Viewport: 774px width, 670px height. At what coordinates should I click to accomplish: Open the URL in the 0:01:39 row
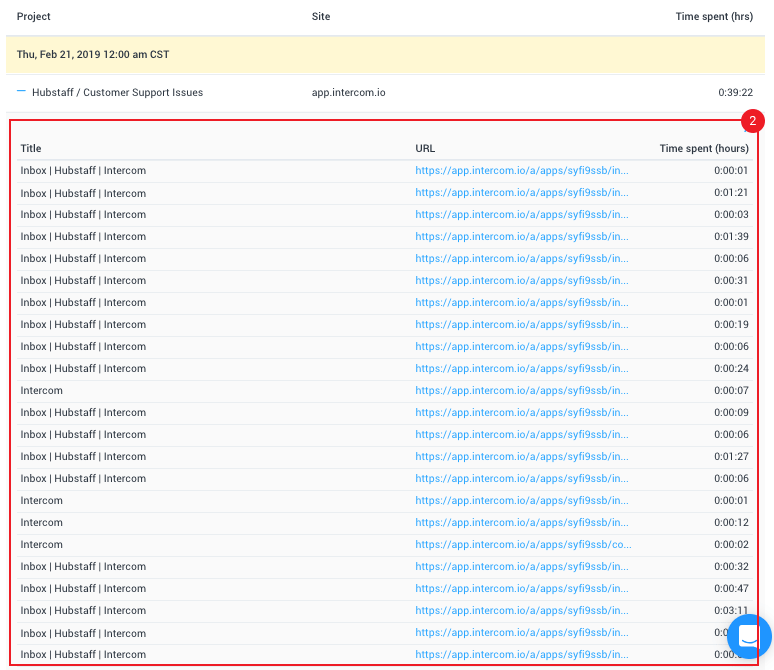click(x=522, y=236)
